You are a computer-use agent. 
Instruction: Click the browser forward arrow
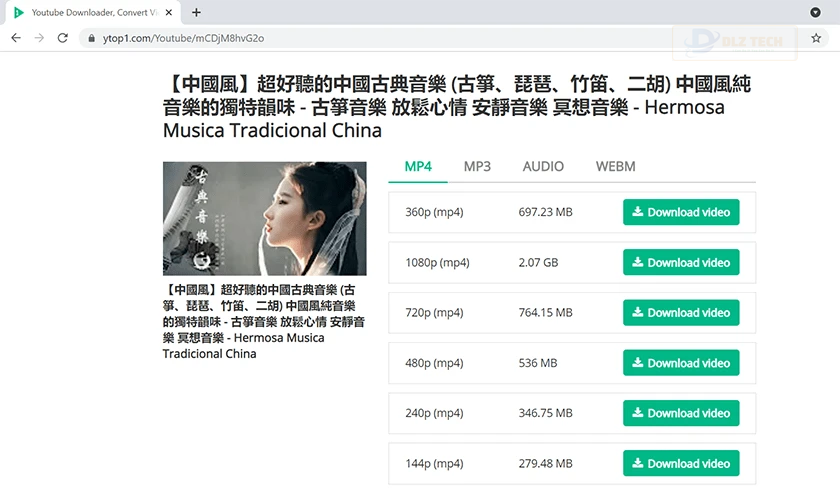[39, 38]
